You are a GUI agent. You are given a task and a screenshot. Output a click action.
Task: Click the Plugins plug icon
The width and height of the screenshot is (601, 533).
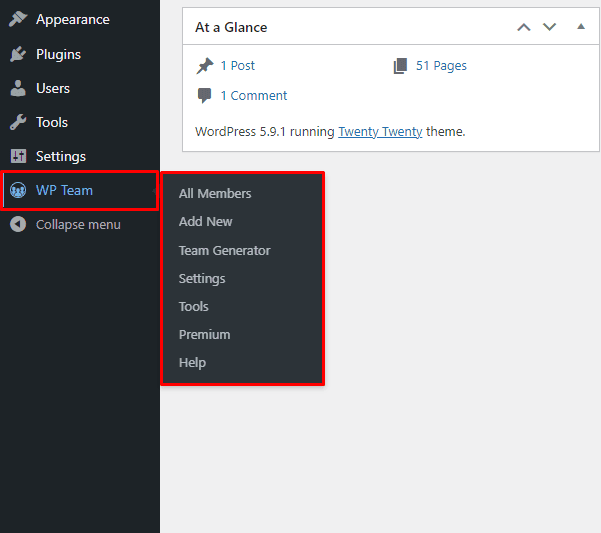click(x=17, y=54)
